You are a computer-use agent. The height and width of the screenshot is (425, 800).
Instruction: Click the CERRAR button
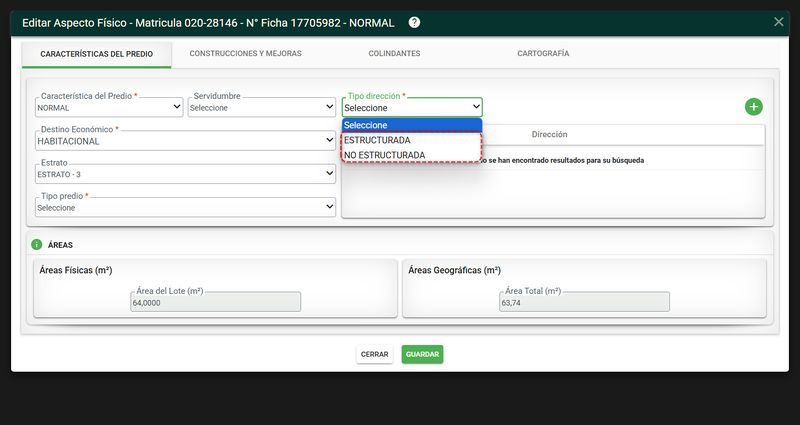pyautogui.click(x=374, y=354)
